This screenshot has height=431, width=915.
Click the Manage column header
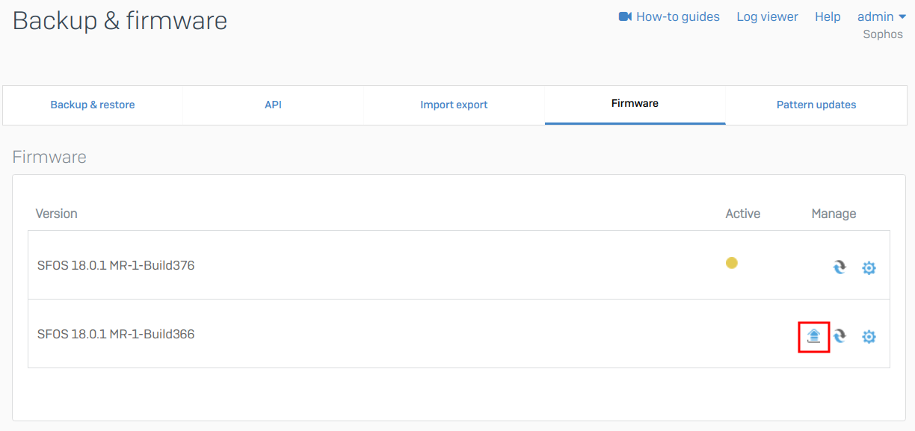point(833,214)
